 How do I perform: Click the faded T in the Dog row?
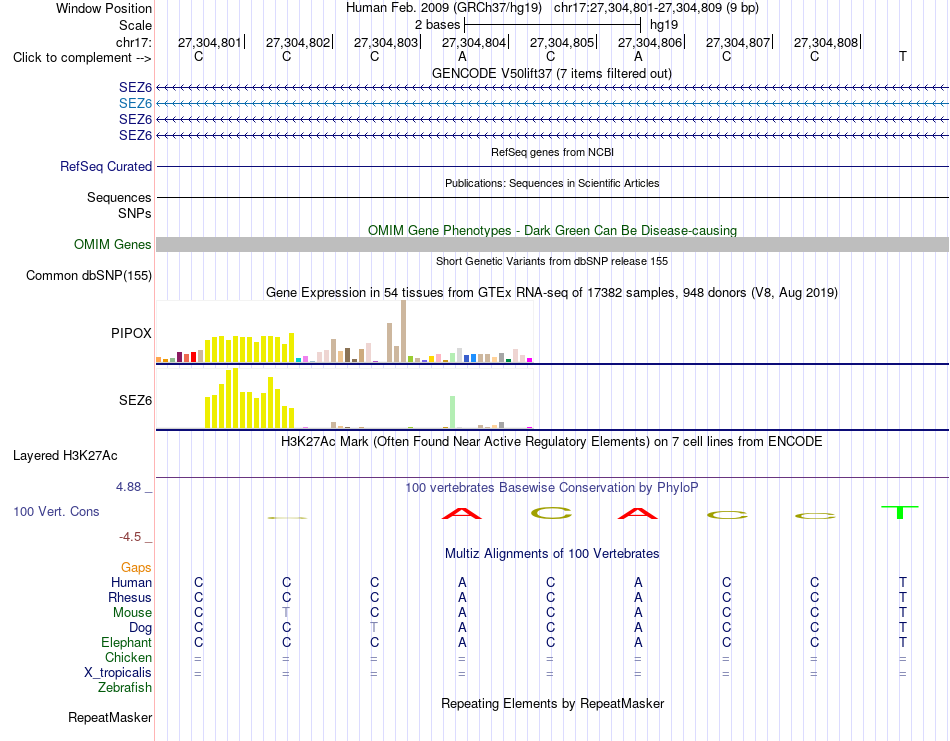point(374,627)
